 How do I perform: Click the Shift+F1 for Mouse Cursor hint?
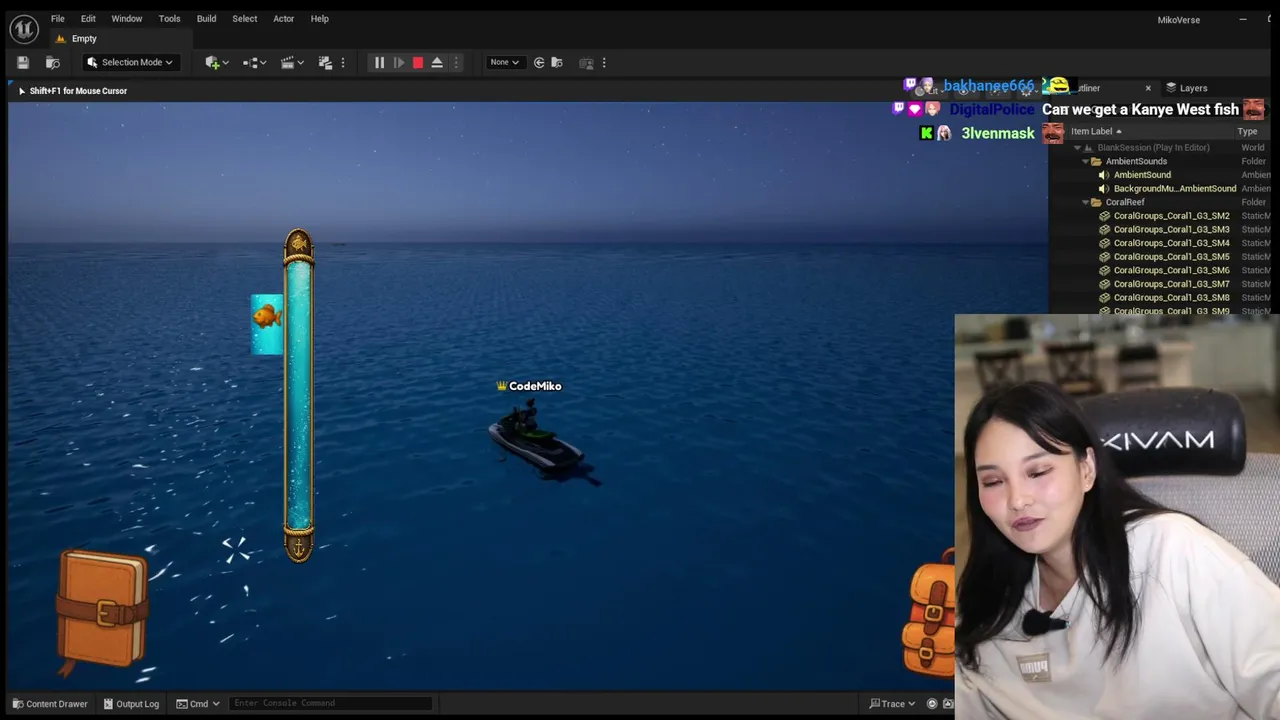78,91
